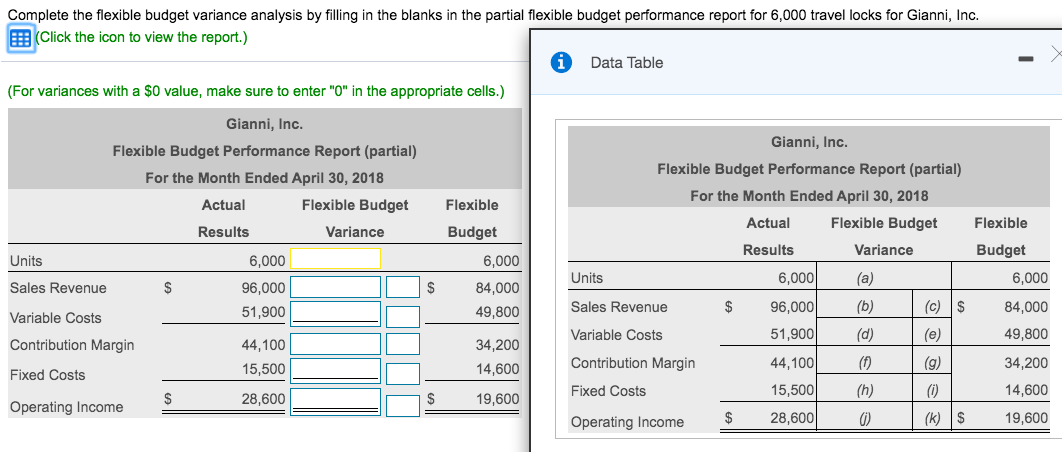Click 49,800 flexible budget value in main report
Screen dimensions: 1062x452
497,312
